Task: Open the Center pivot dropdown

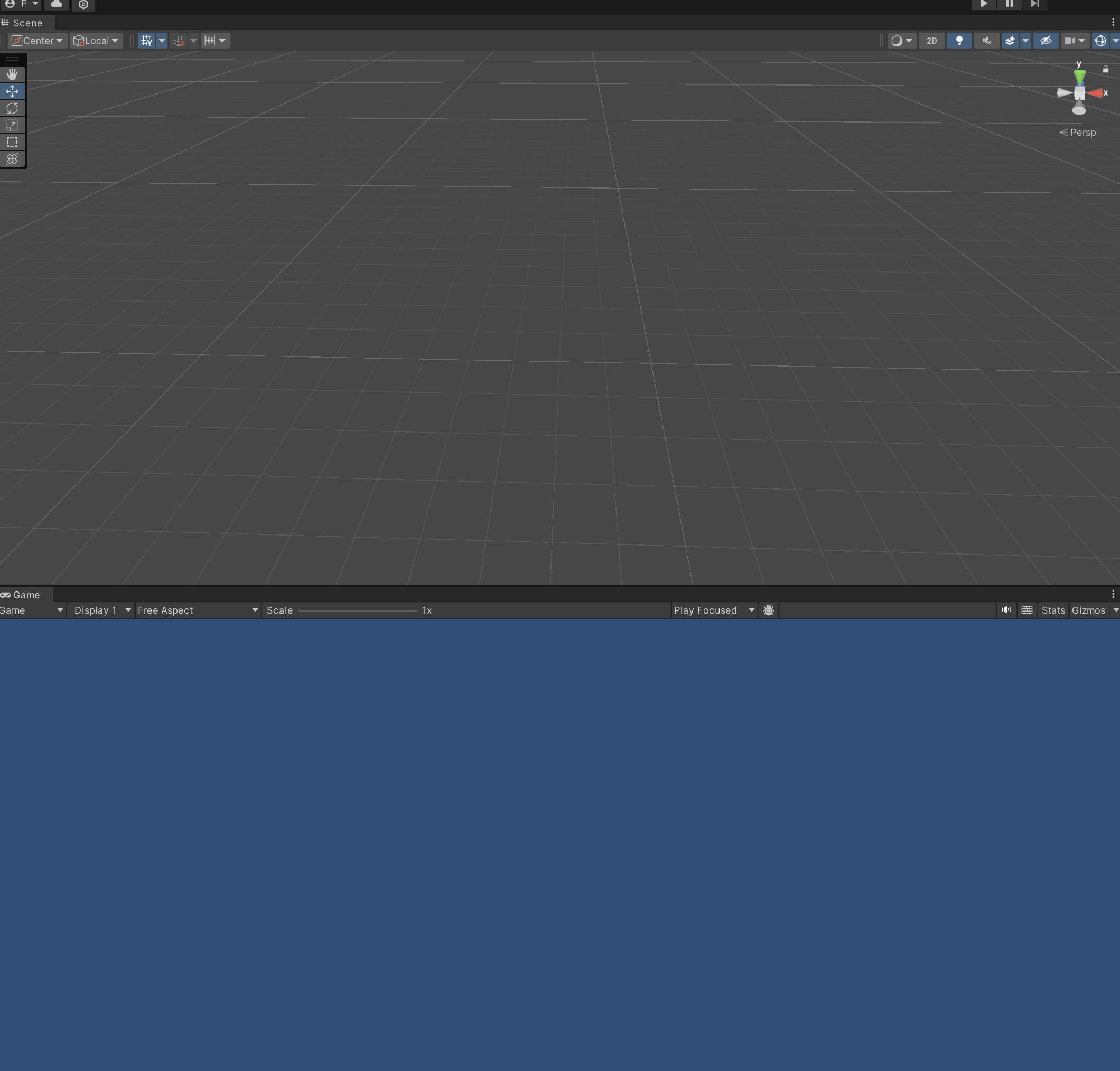Action: click(x=38, y=41)
